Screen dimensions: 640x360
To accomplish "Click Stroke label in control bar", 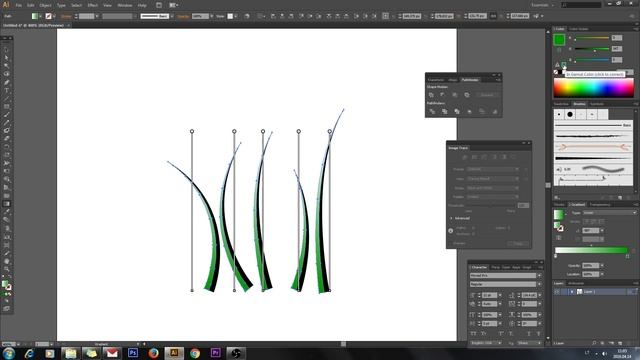I will click(66, 16).
